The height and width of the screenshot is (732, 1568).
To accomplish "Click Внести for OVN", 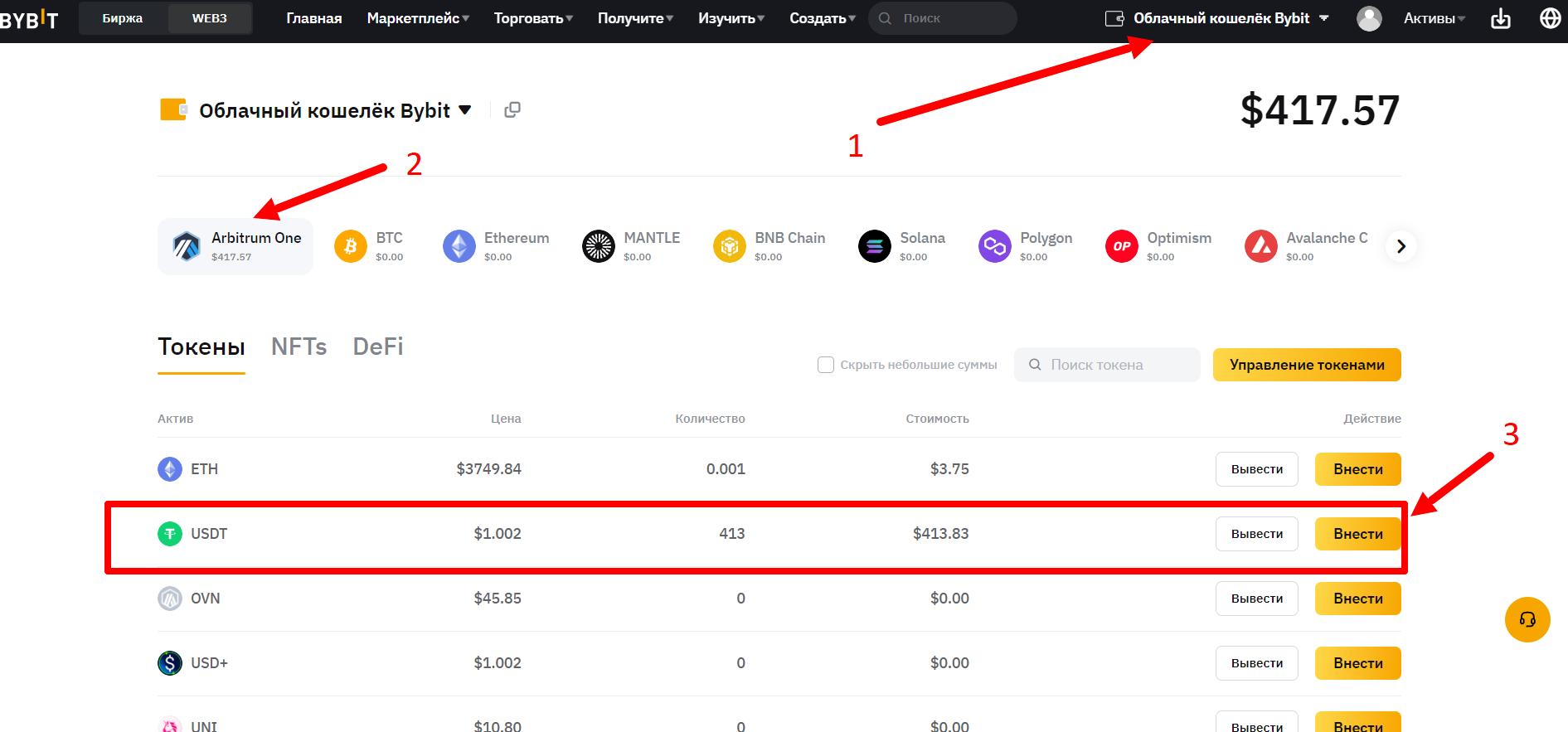I will [1358, 599].
